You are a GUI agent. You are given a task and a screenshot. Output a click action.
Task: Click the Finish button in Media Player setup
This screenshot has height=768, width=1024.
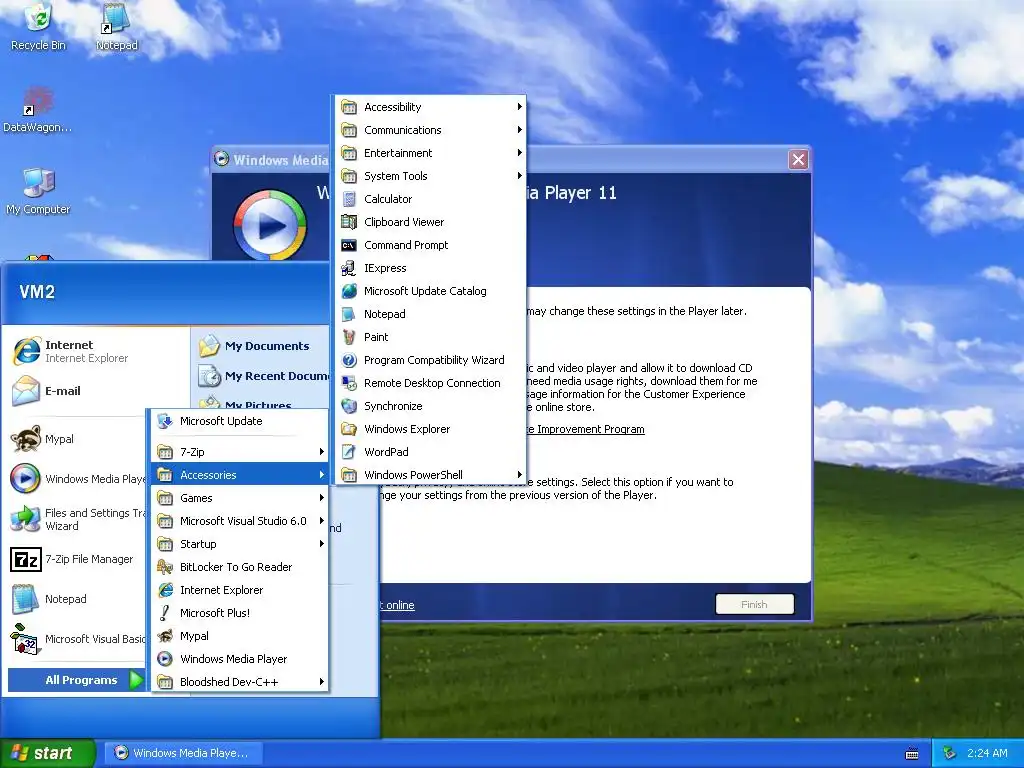point(754,604)
